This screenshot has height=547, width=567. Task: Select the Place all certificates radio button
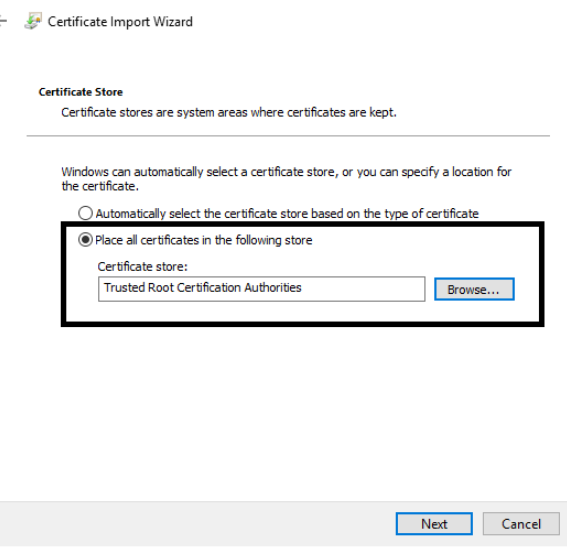coord(85,240)
